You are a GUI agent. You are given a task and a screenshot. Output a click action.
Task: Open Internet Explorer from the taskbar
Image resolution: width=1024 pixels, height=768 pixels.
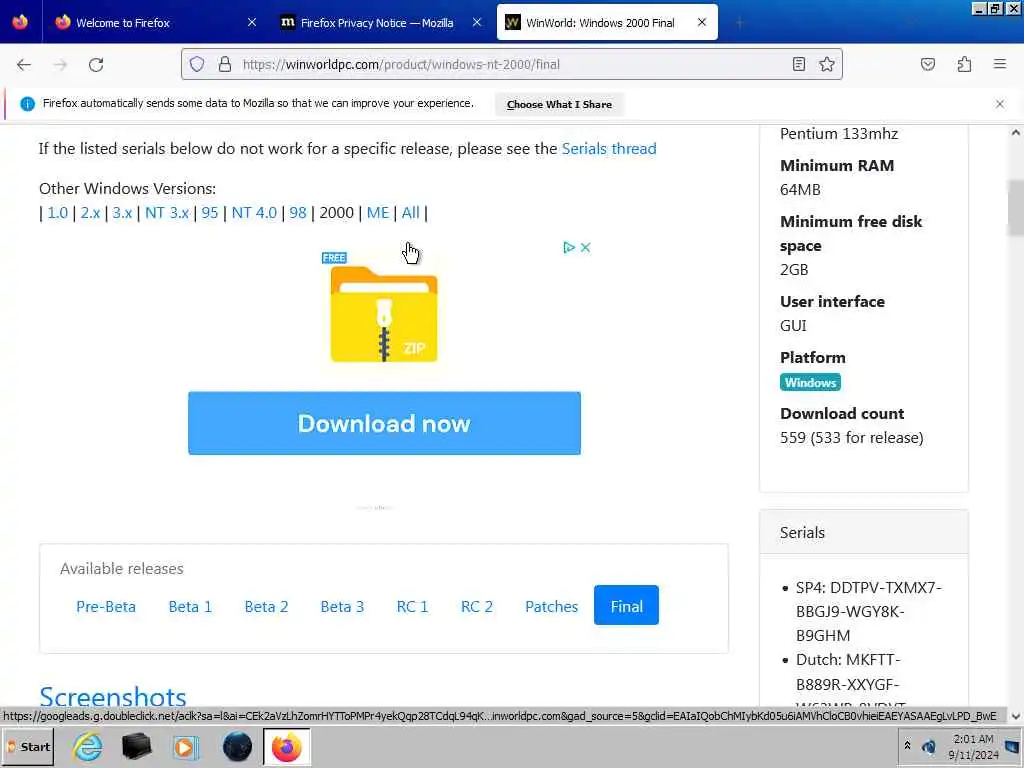(x=88, y=746)
